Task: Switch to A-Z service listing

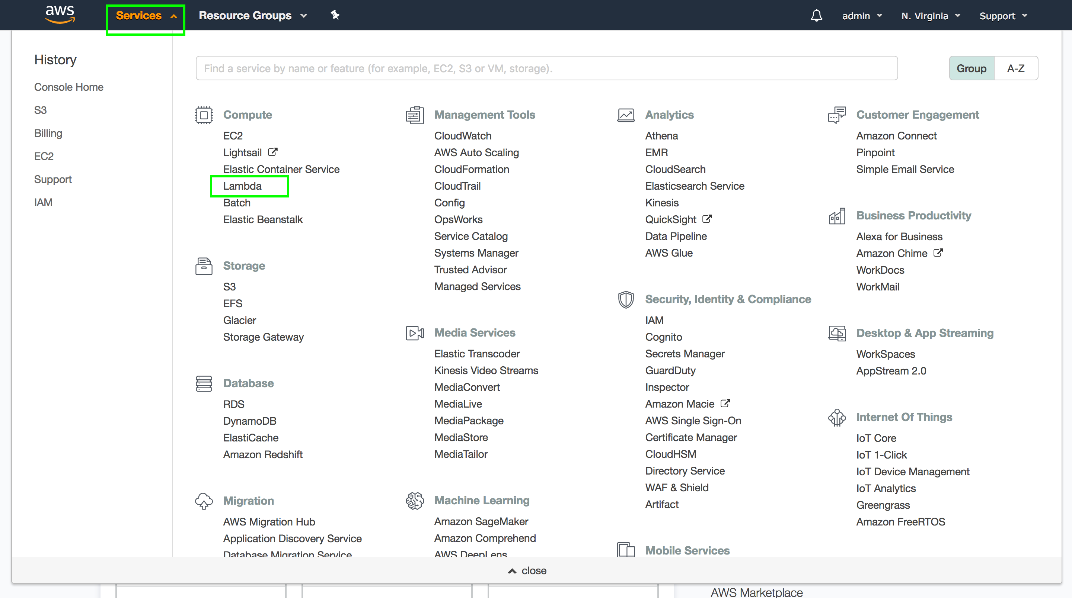Action: point(1016,69)
